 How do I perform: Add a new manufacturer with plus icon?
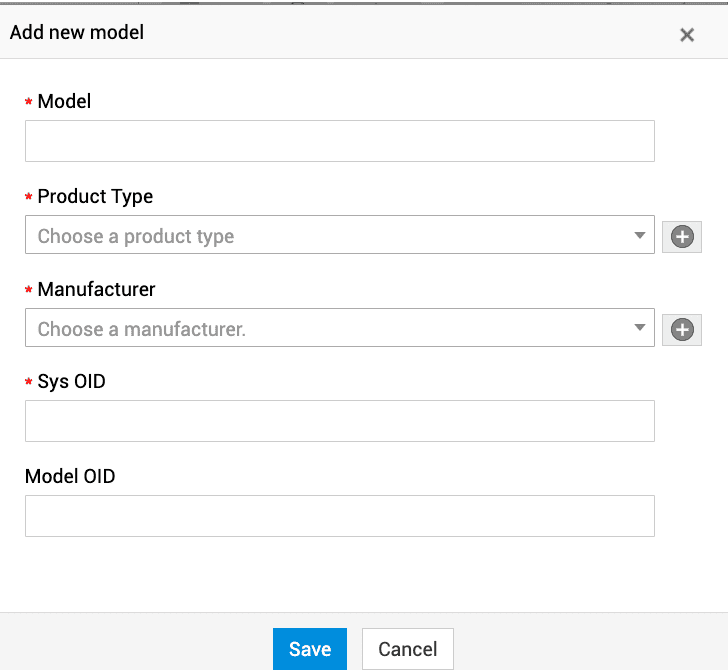tap(682, 330)
